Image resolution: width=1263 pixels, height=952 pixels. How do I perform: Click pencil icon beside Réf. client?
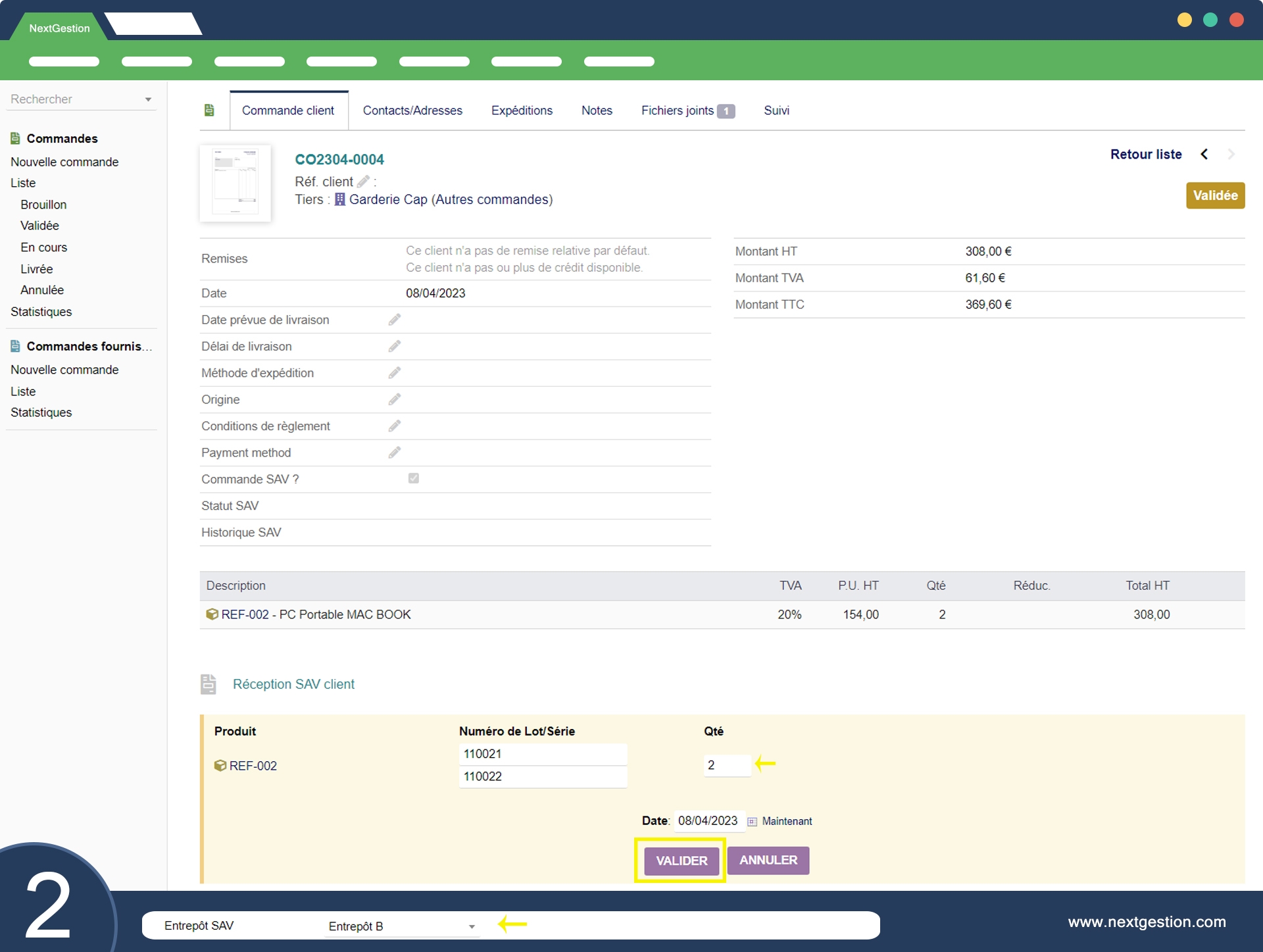pyautogui.click(x=363, y=182)
